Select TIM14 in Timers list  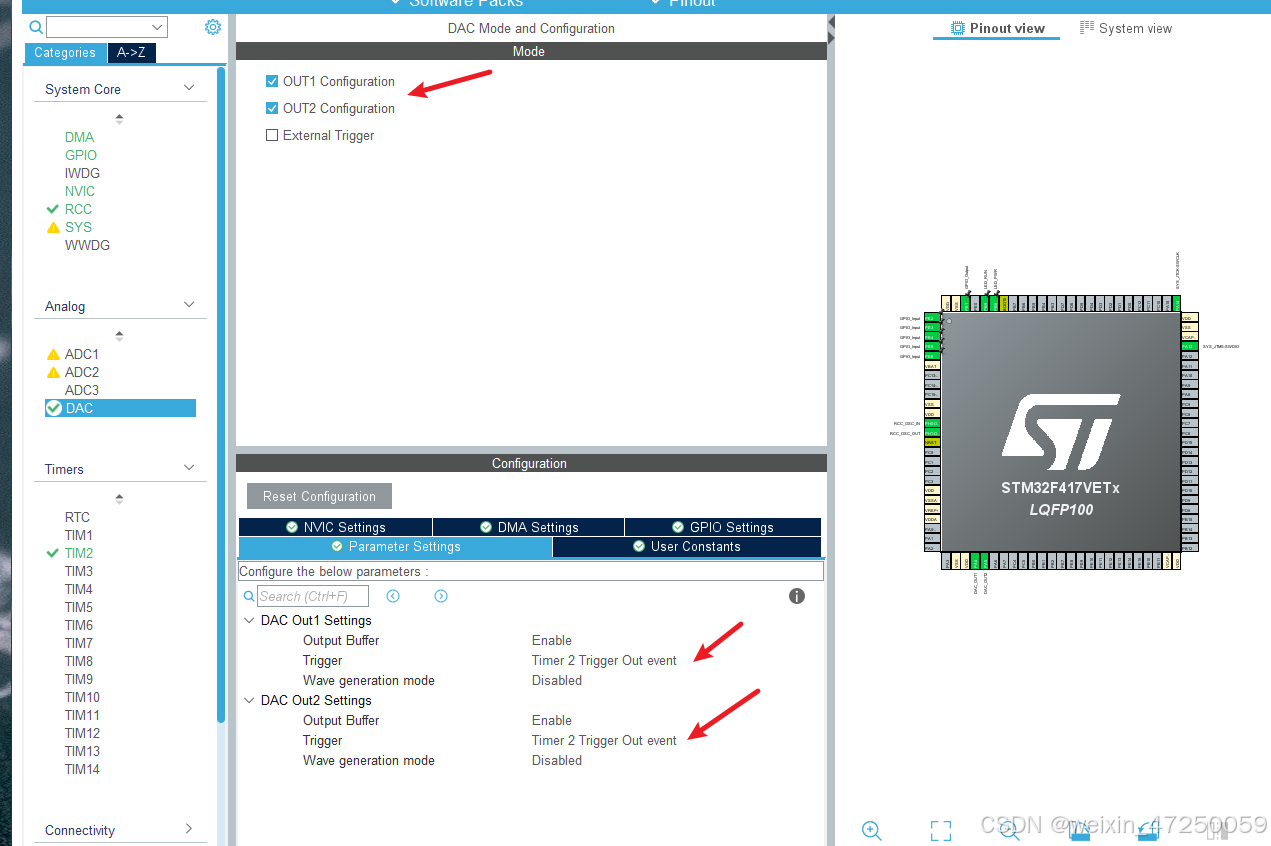tap(83, 769)
